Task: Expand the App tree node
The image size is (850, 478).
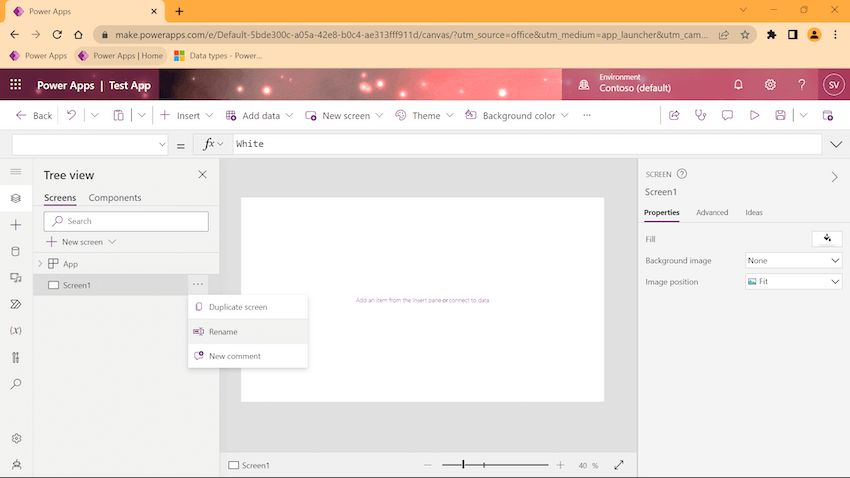Action: pyautogui.click(x=40, y=264)
